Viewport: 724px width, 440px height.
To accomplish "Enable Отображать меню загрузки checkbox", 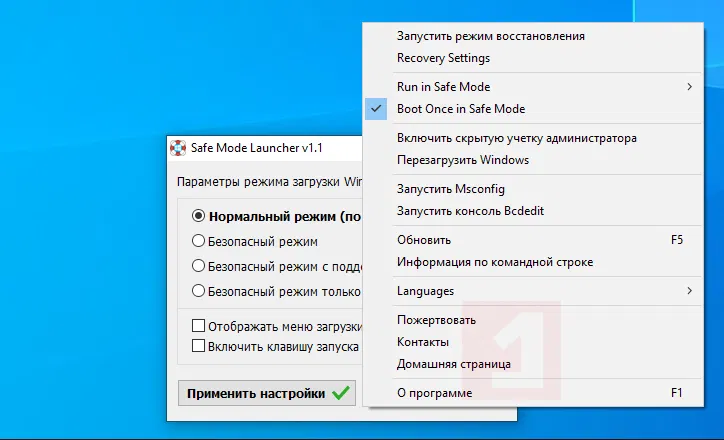I will click(198, 326).
